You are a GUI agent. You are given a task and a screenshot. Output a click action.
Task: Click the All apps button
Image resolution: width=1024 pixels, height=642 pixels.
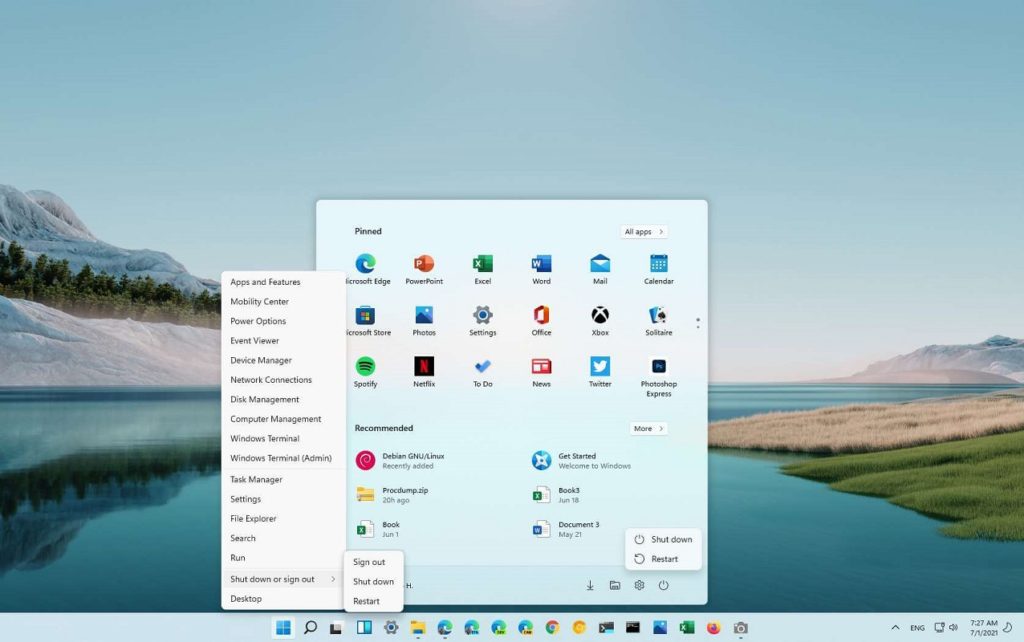click(x=643, y=231)
